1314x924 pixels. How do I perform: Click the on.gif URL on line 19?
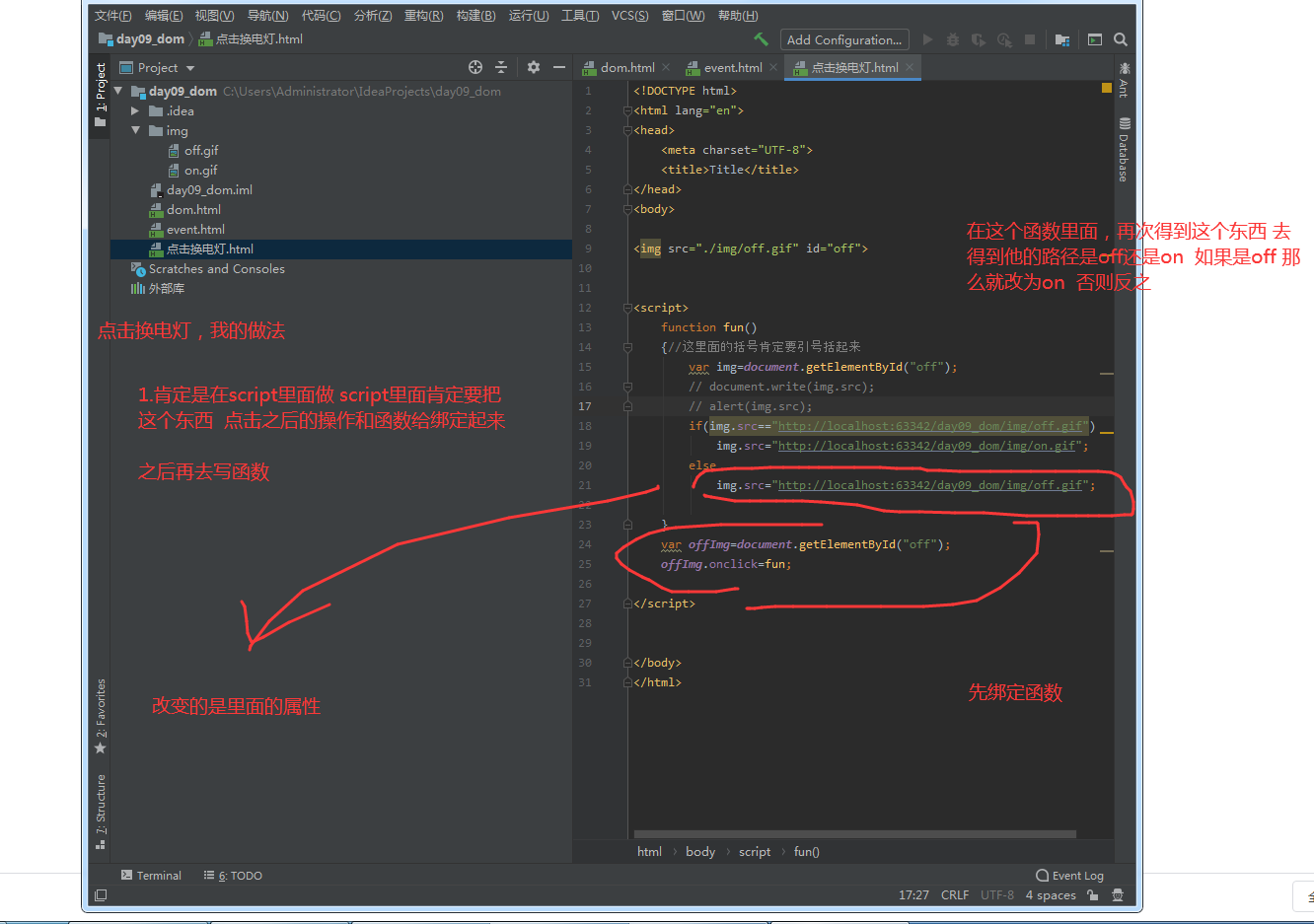pos(927,446)
